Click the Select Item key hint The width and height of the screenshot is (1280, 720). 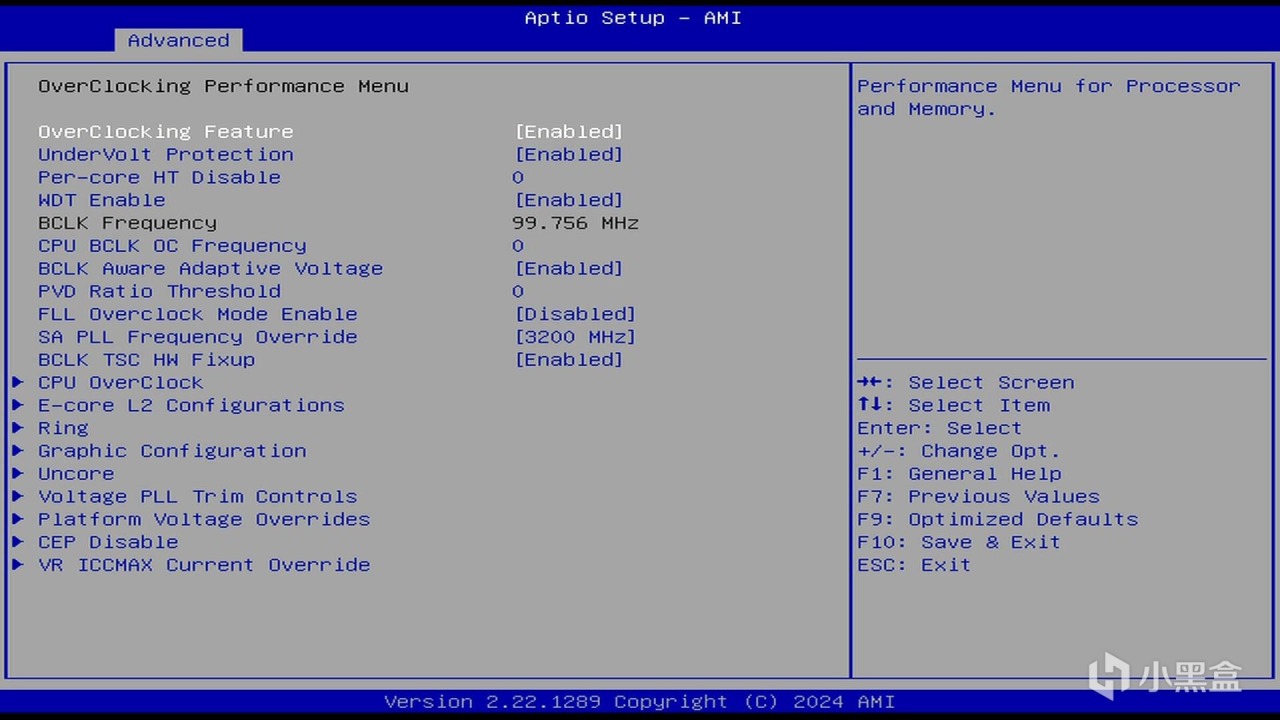pos(953,406)
